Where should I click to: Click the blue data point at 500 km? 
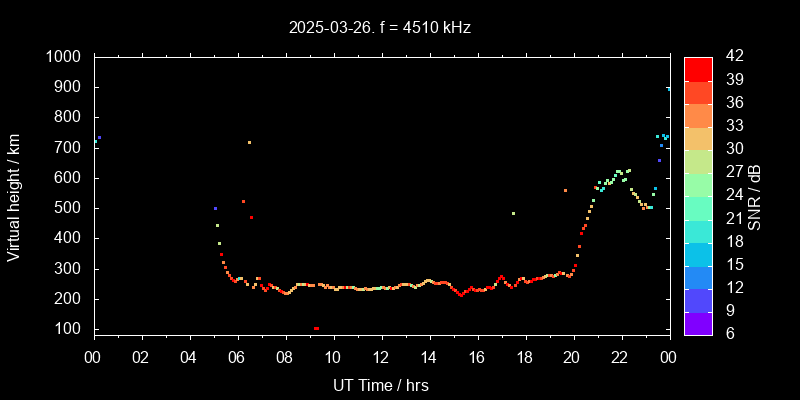tap(215, 209)
